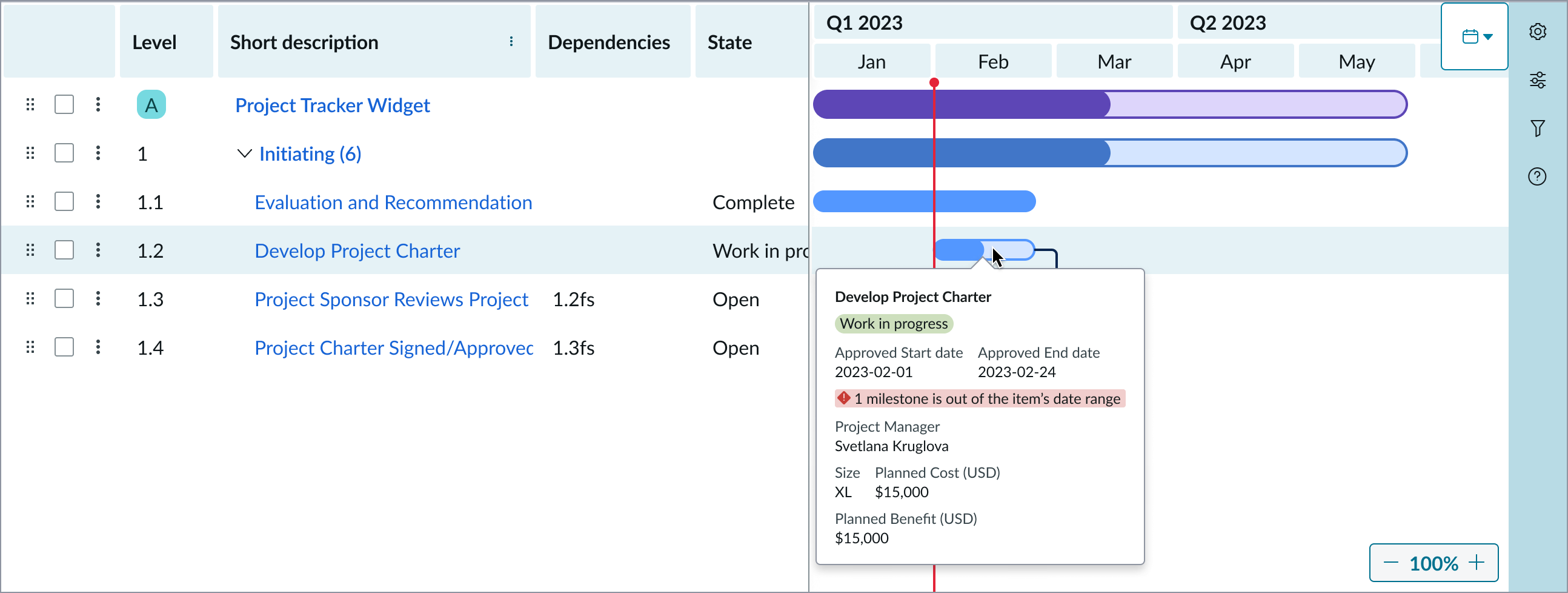Screen dimensions: 1568x593
Task: Decrease zoom with the minus control
Action: point(1391,562)
